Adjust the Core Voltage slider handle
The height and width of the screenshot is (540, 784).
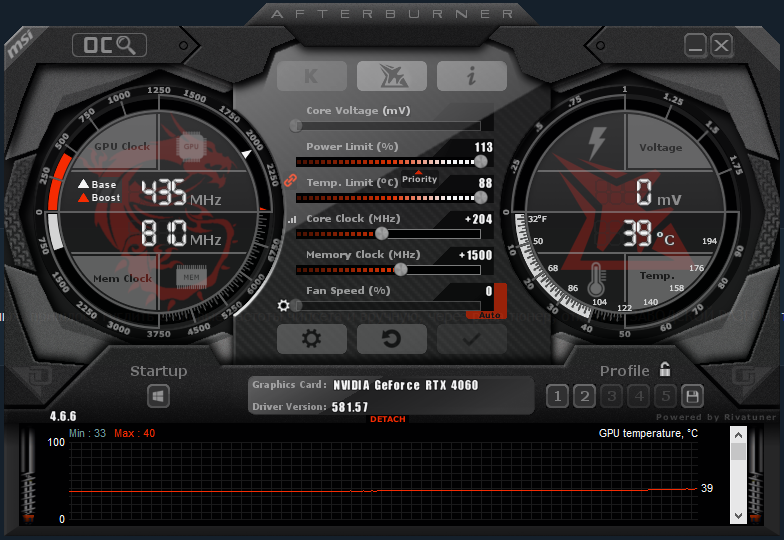pyautogui.click(x=296, y=126)
